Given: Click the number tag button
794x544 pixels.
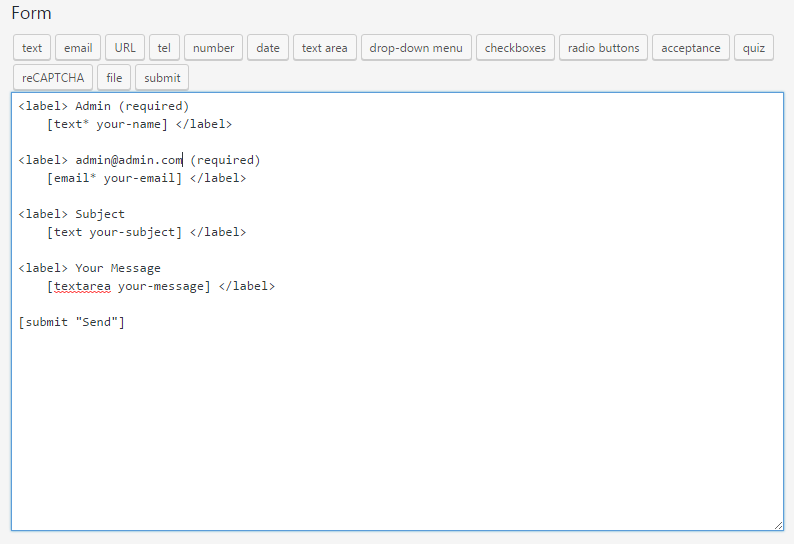Looking at the screenshot, I should click(x=213, y=48).
